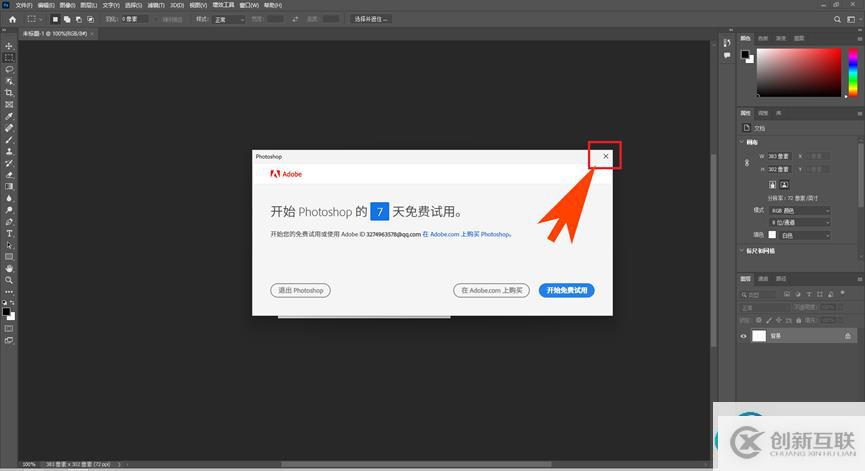Viewport: 865px width, 471px height.
Task: Toggle visibility of the 背景 layer
Action: 743,336
